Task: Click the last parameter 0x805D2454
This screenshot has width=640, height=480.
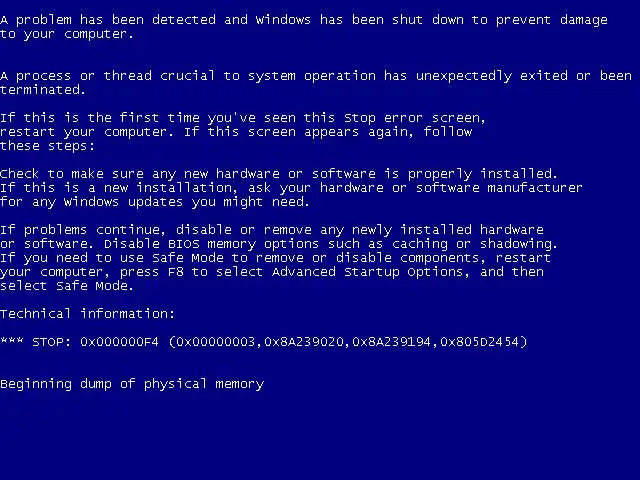Action: click(480, 342)
